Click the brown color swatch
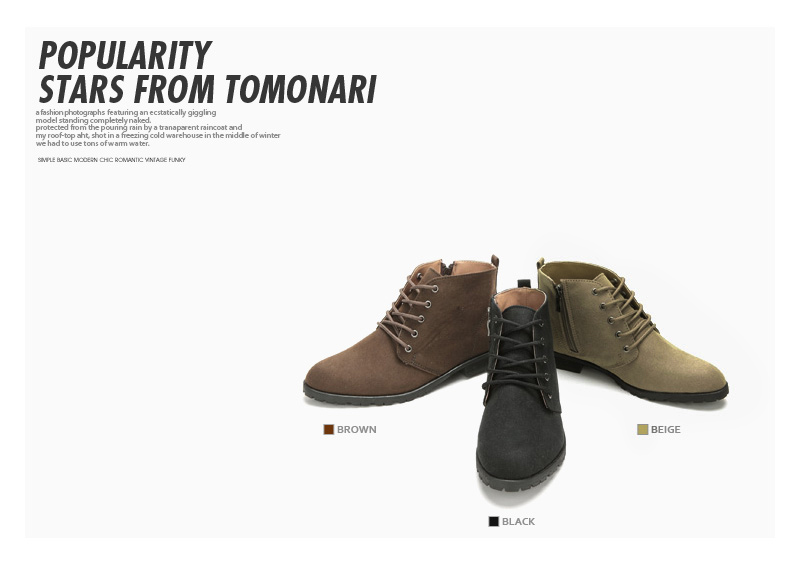Screen dimensions: 800x564 [x=329, y=429]
